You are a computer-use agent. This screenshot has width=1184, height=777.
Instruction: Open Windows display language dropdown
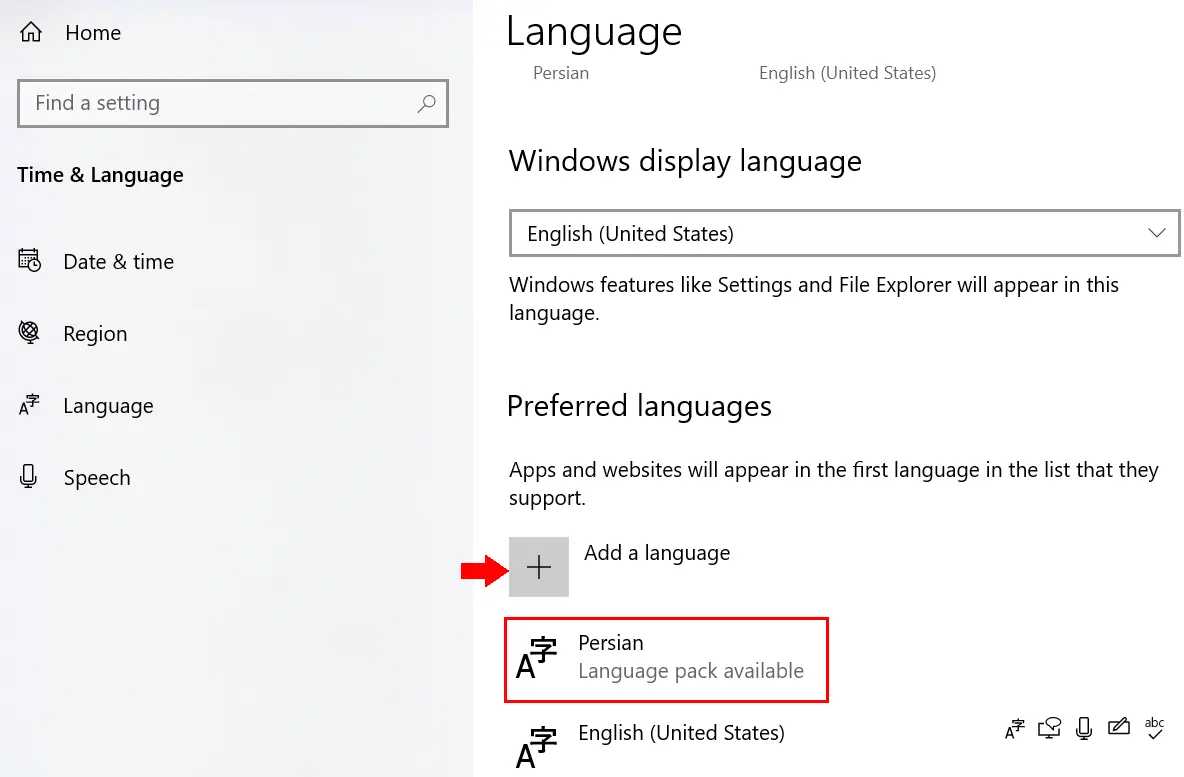[844, 233]
